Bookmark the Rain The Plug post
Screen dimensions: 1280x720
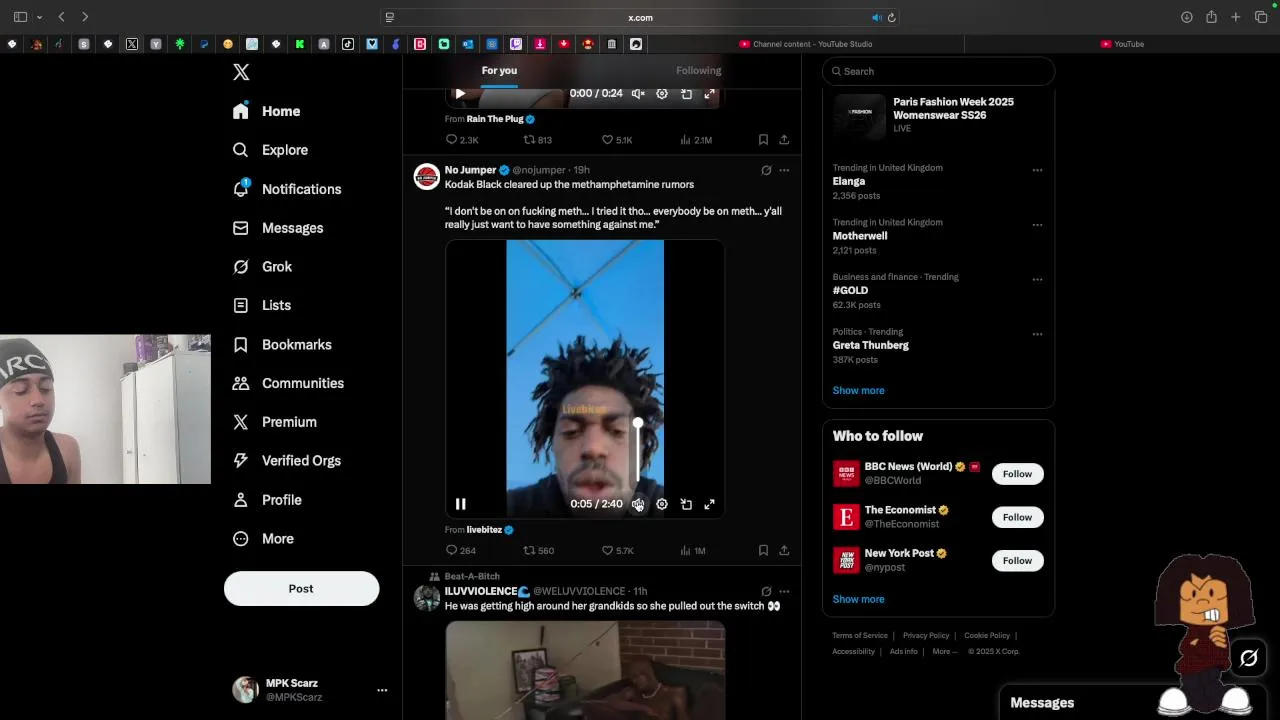pos(763,140)
